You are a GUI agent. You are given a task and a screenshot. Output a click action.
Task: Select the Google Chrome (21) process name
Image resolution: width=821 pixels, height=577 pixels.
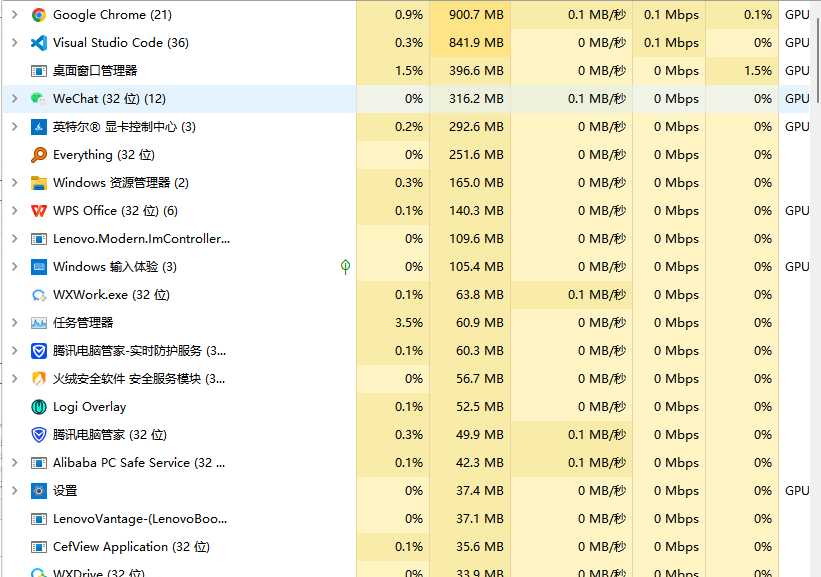pos(113,15)
